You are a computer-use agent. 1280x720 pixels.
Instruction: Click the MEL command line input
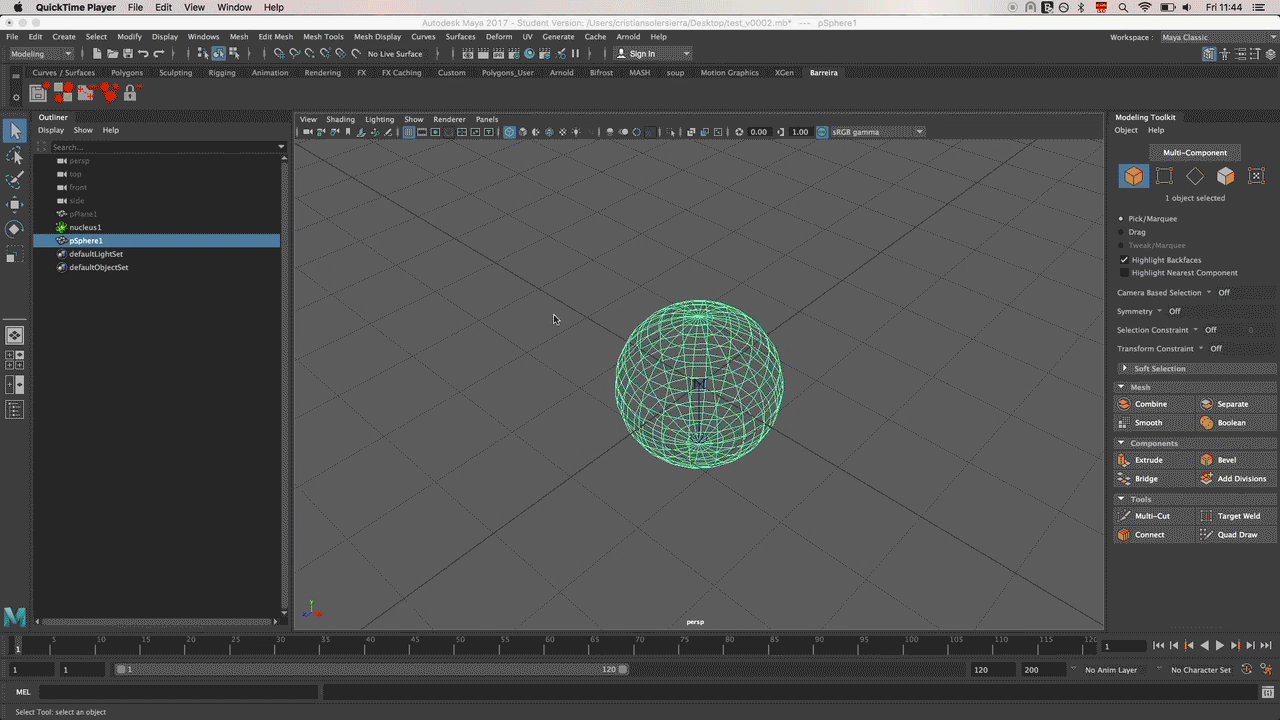click(177, 692)
